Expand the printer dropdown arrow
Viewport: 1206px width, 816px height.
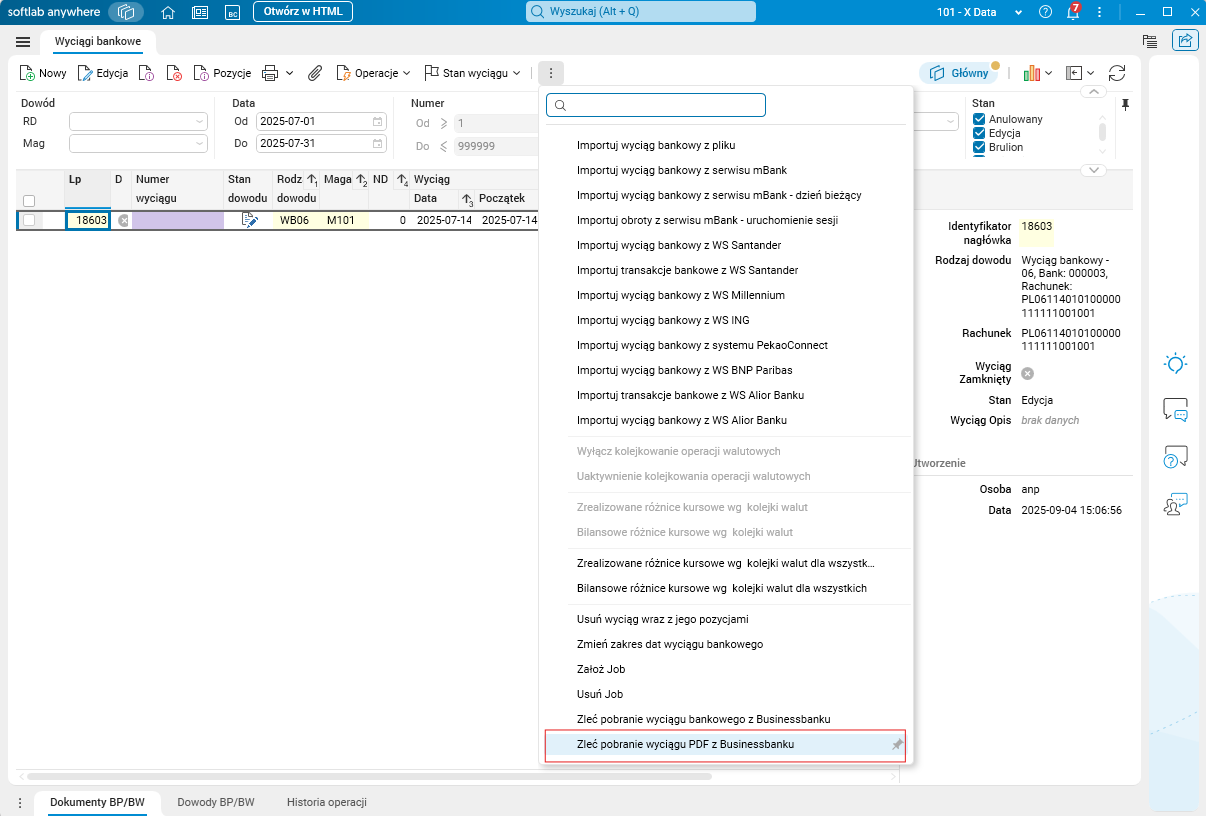click(x=290, y=73)
